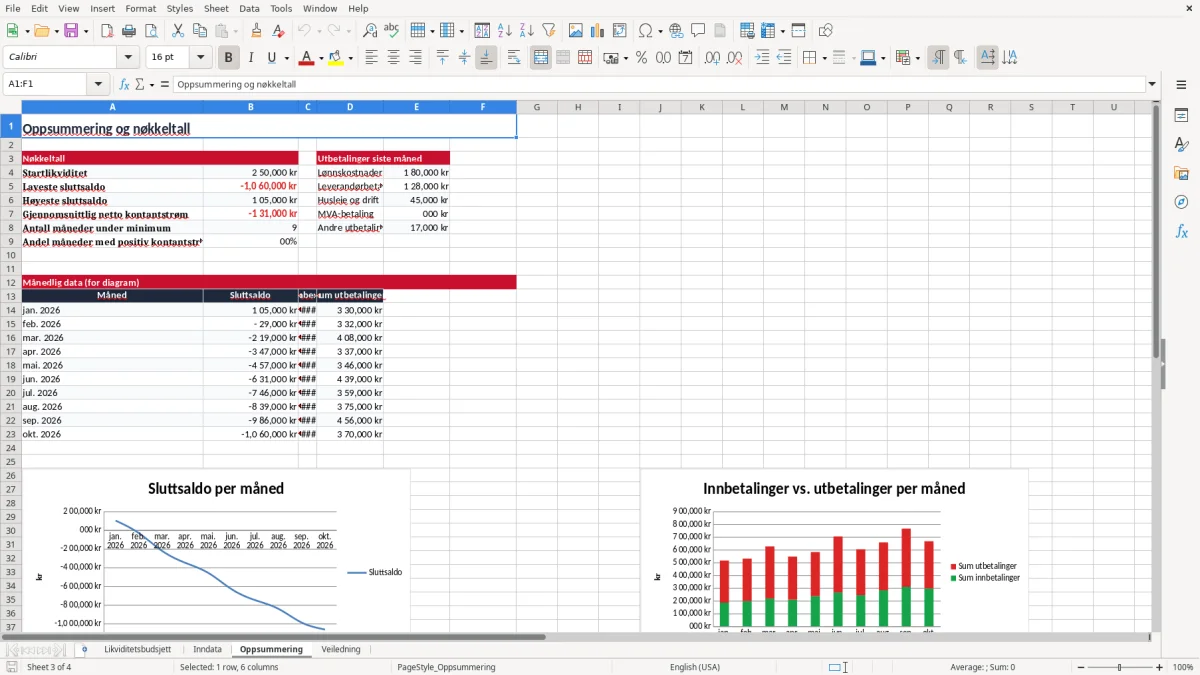Open Font Color dropdown arrow
The height and width of the screenshot is (675, 1200).
pos(321,58)
